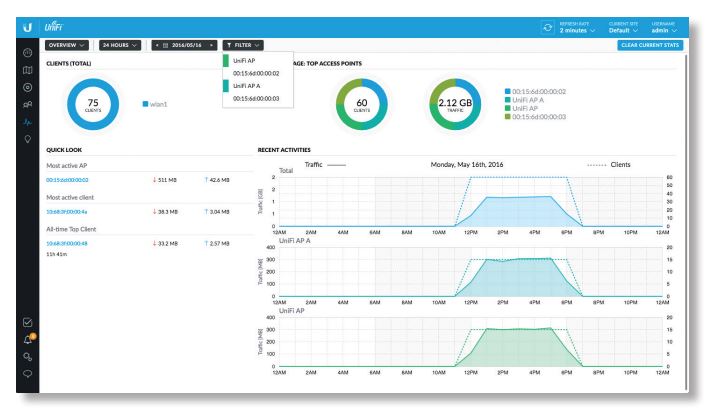Screen dimensions: 715x420
Task: Open the Events checkbox sidebar icon
Action: pos(27,322)
